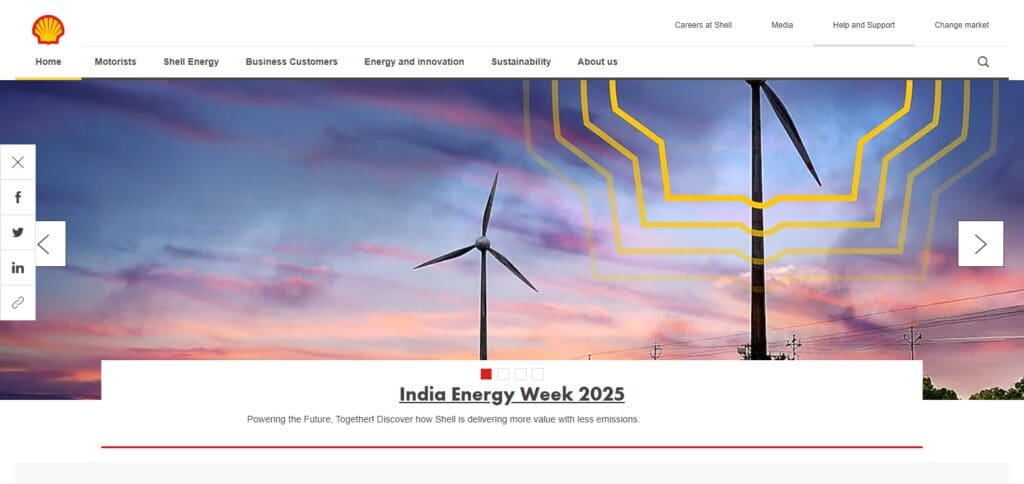
Task: Open the Business Customers menu
Action: pos(291,62)
